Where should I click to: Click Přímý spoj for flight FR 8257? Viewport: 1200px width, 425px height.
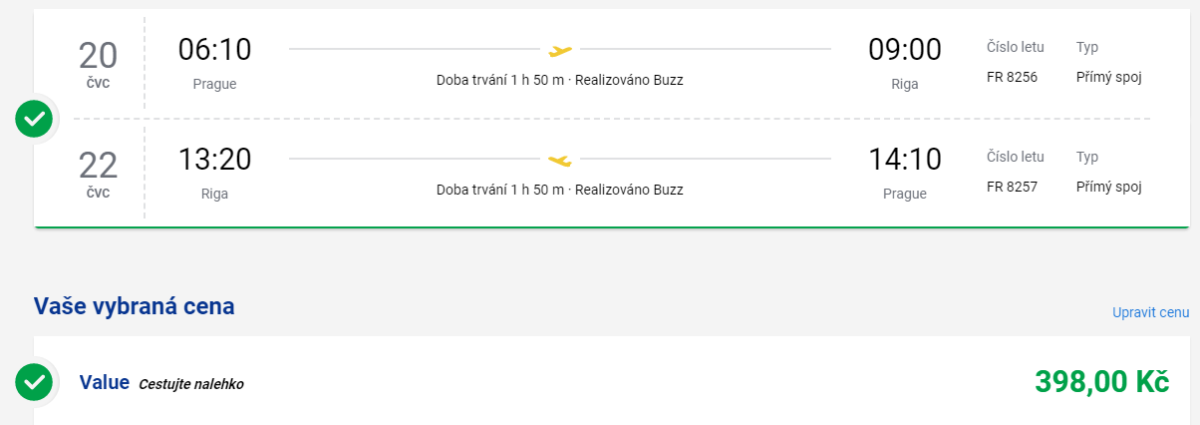pyautogui.click(x=1109, y=187)
